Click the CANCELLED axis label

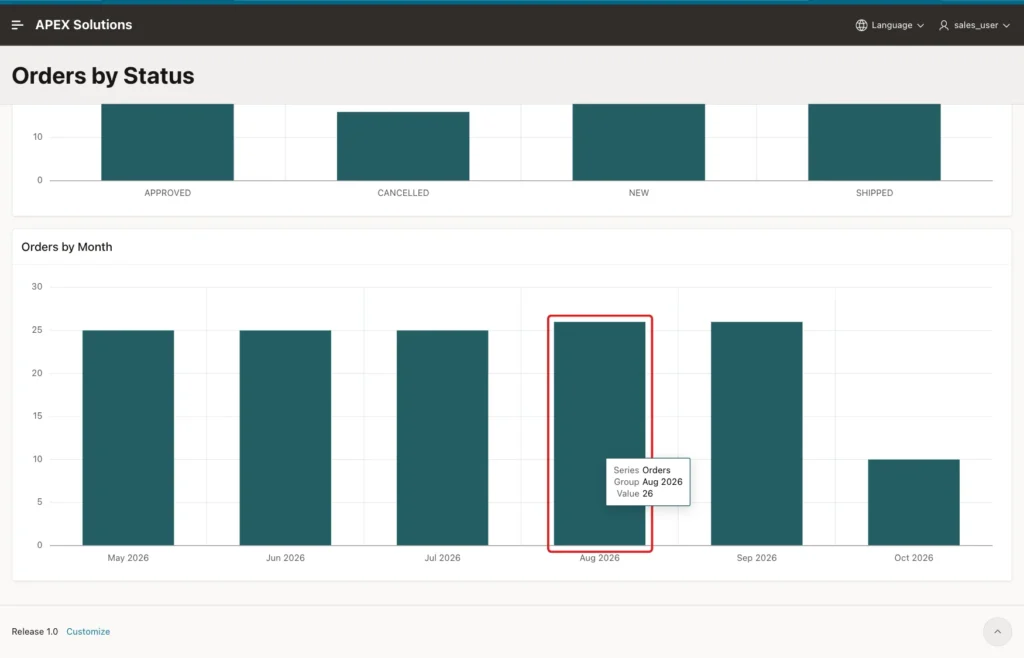tap(403, 193)
